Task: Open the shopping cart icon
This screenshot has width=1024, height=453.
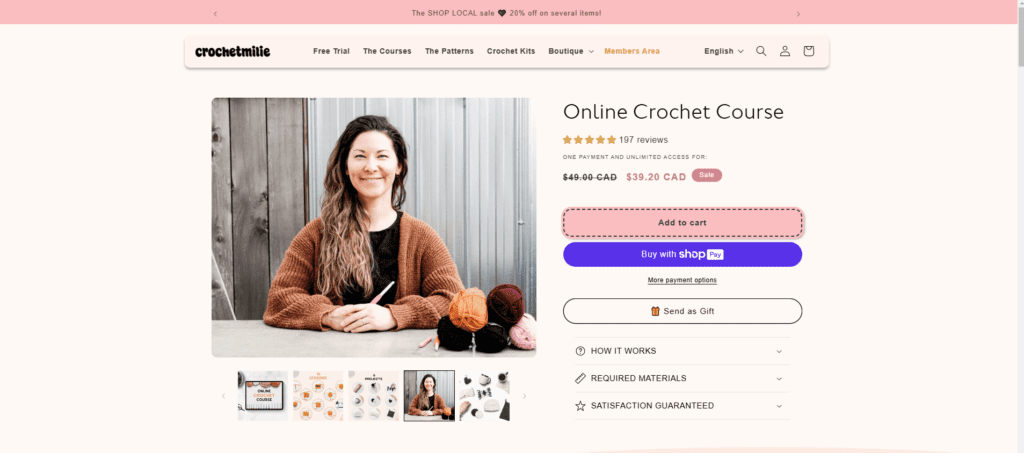Action: 808,51
